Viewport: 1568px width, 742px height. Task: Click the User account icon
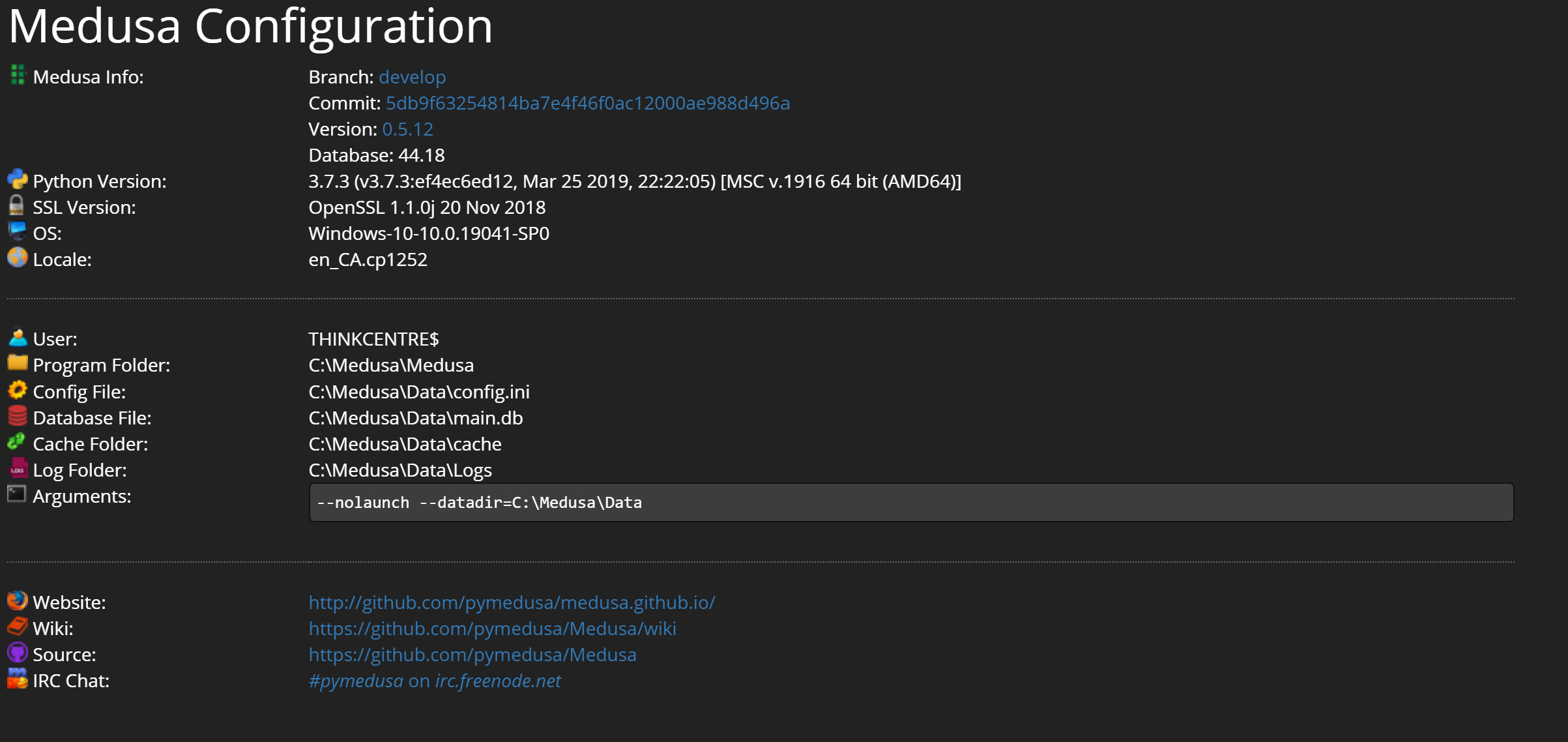click(17, 338)
